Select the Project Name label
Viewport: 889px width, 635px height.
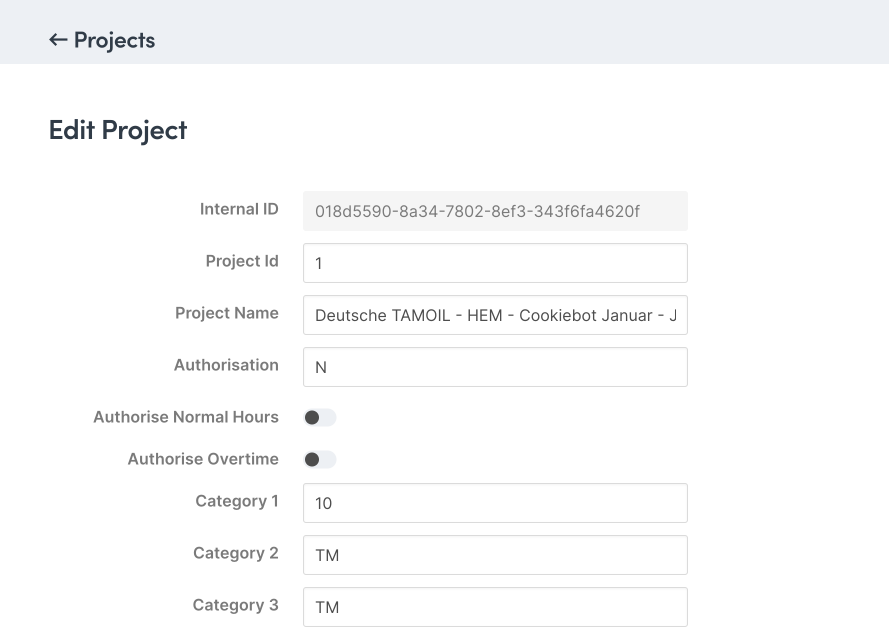coord(227,313)
